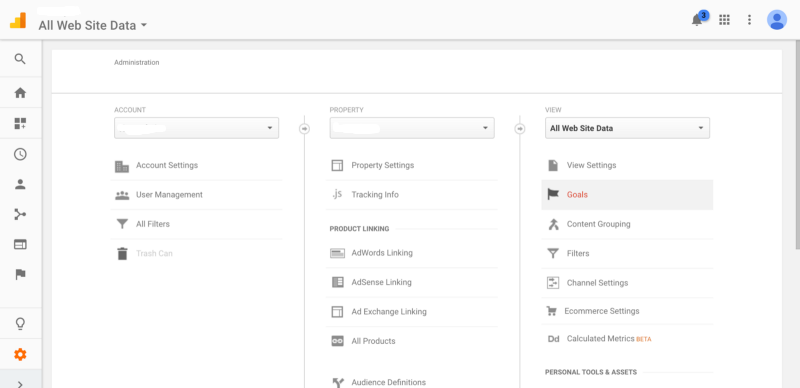Open Customization dashboard icon in sidebar

click(20, 123)
